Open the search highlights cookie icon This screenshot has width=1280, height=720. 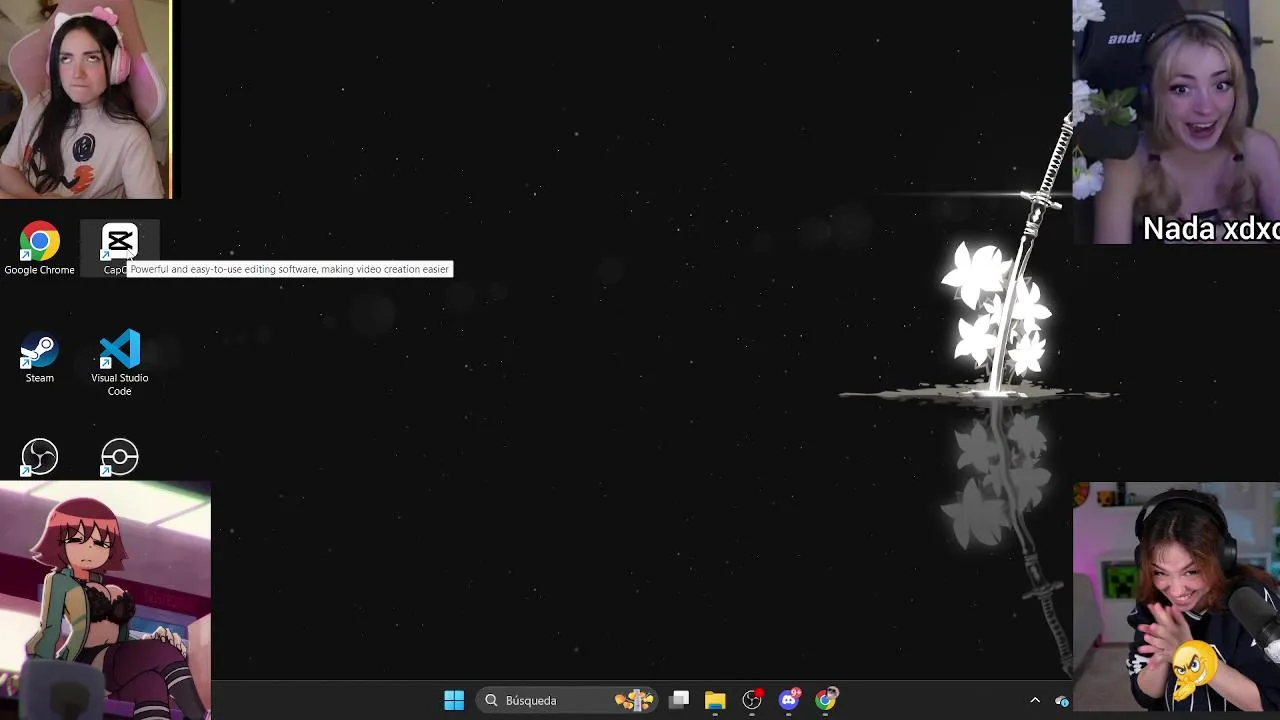(x=634, y=700)
